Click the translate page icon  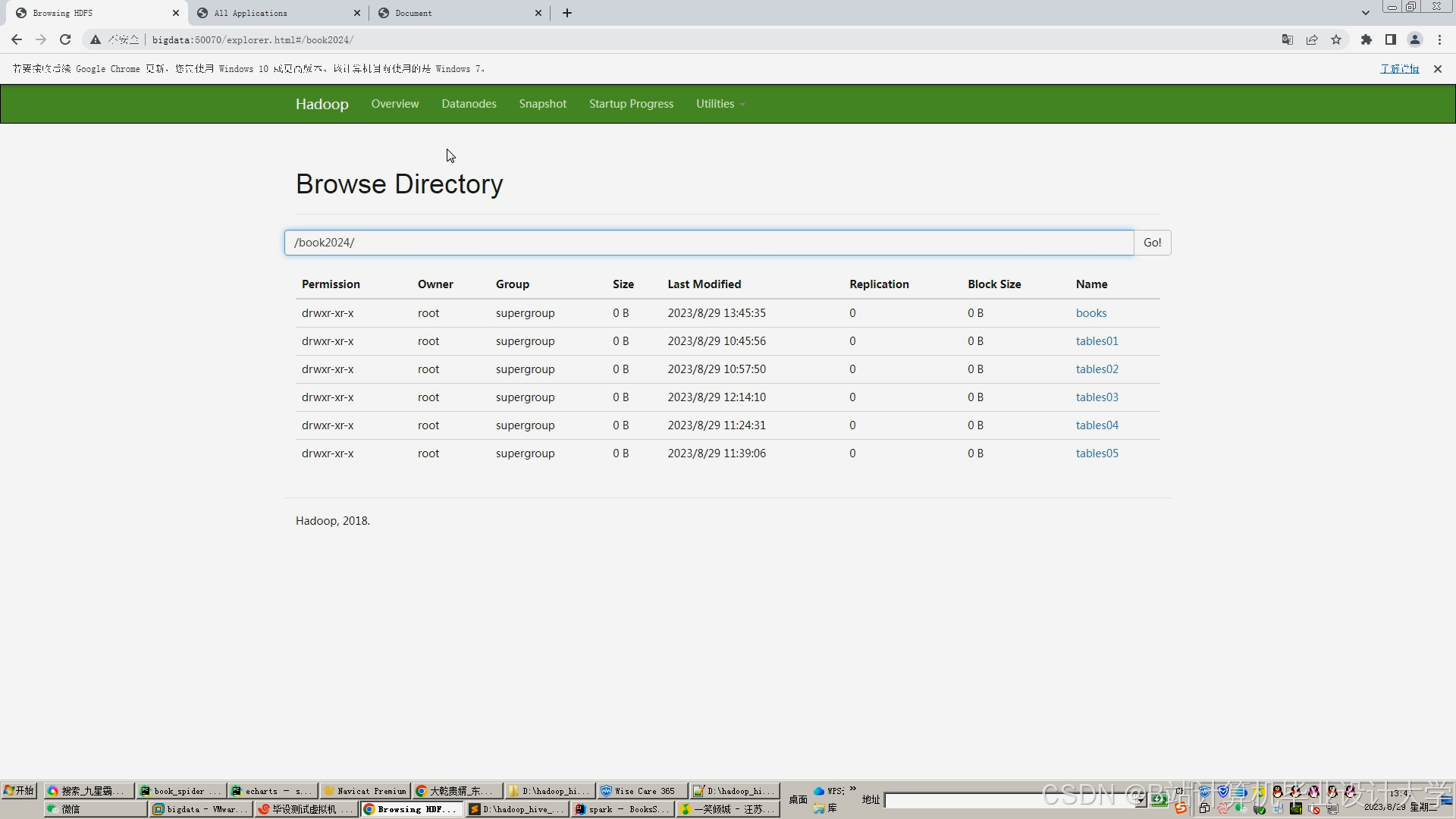[x=1287, y=39]
